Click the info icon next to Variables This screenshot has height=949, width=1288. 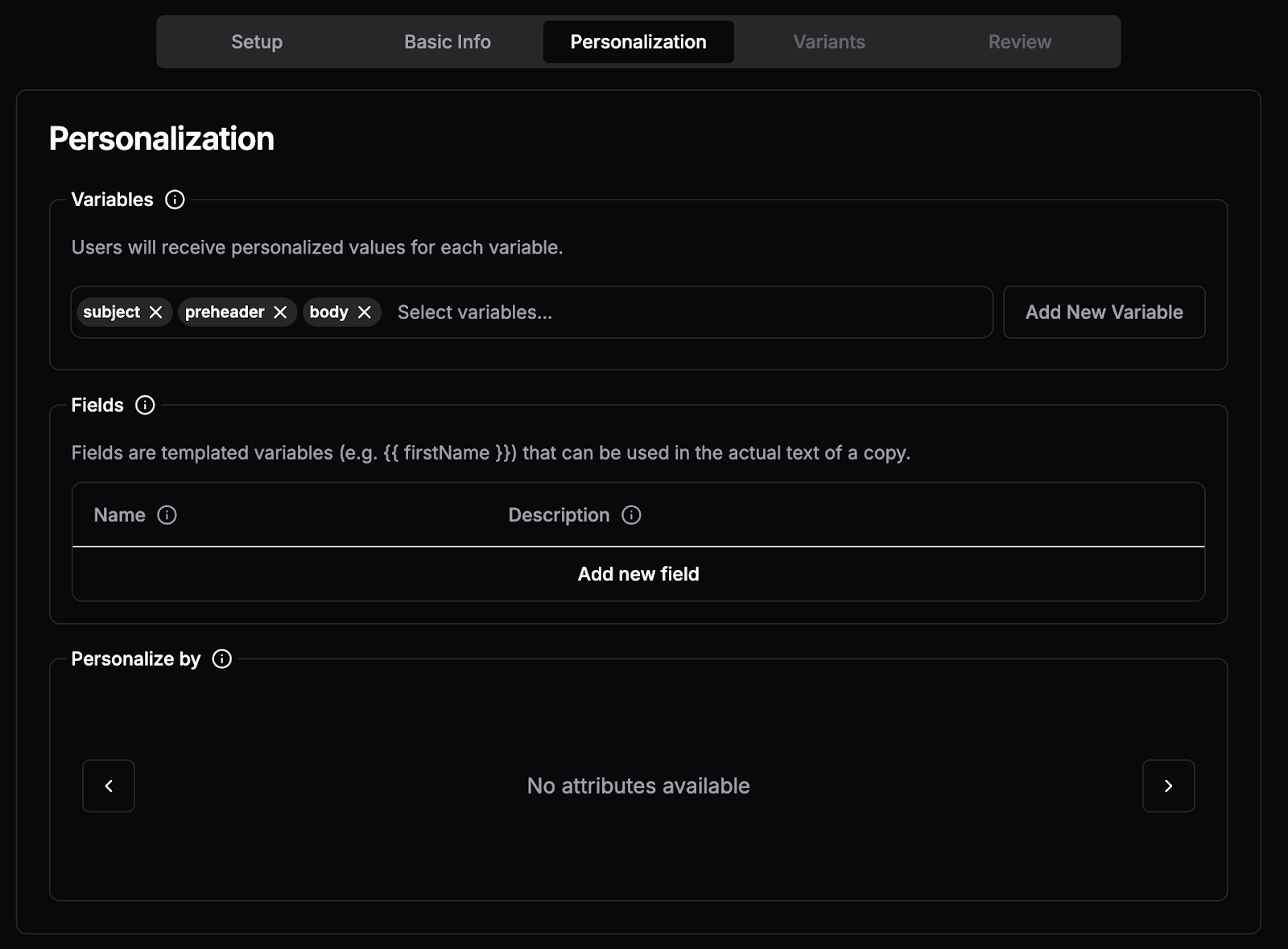(x=175, y=200)
